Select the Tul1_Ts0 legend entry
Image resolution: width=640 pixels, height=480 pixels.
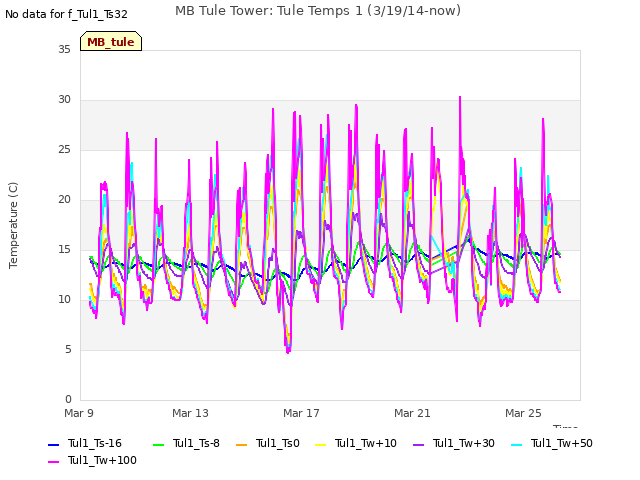268,443
